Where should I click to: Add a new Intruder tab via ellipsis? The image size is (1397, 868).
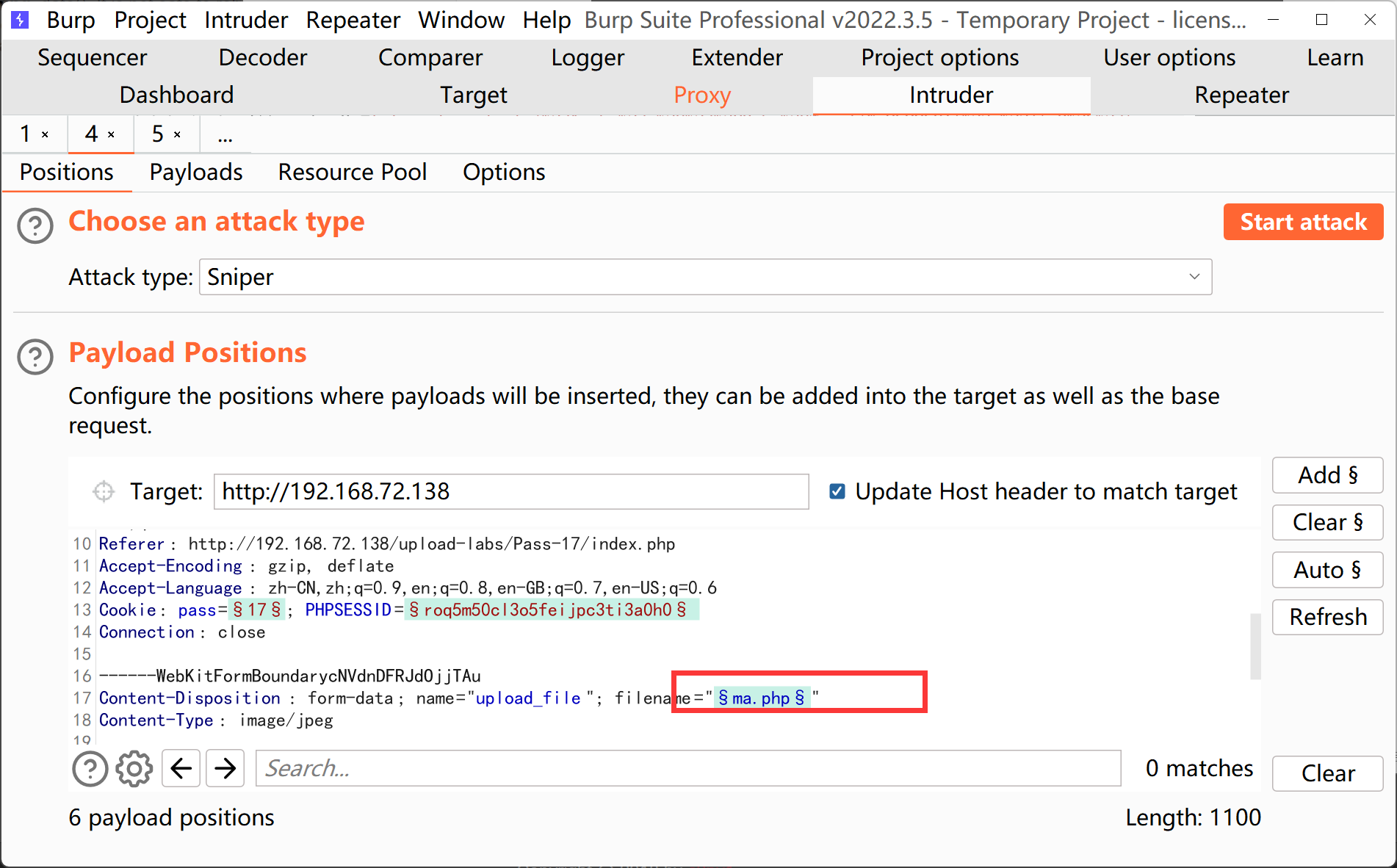(x=225, y=134)
